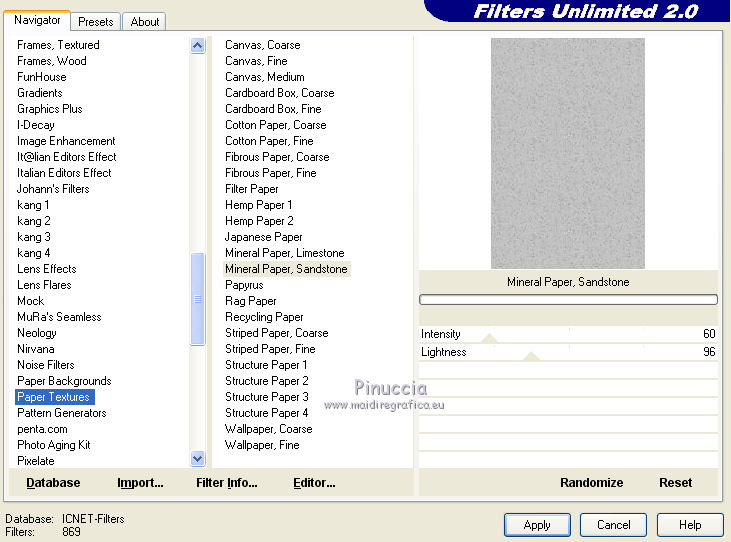Choose Mineral Paper, Limestone filter

coord(284,253)
